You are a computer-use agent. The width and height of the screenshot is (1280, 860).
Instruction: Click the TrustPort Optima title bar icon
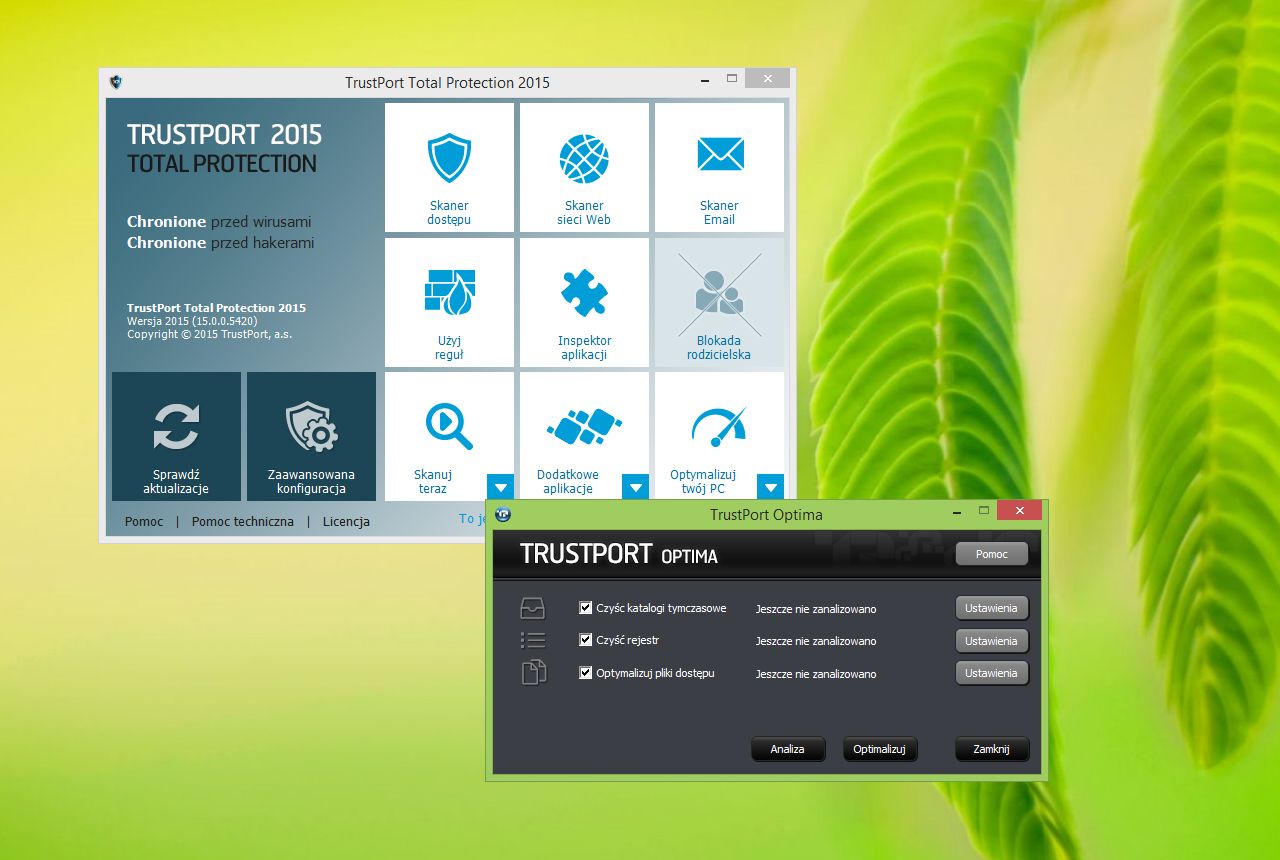(x=503, y=514)
